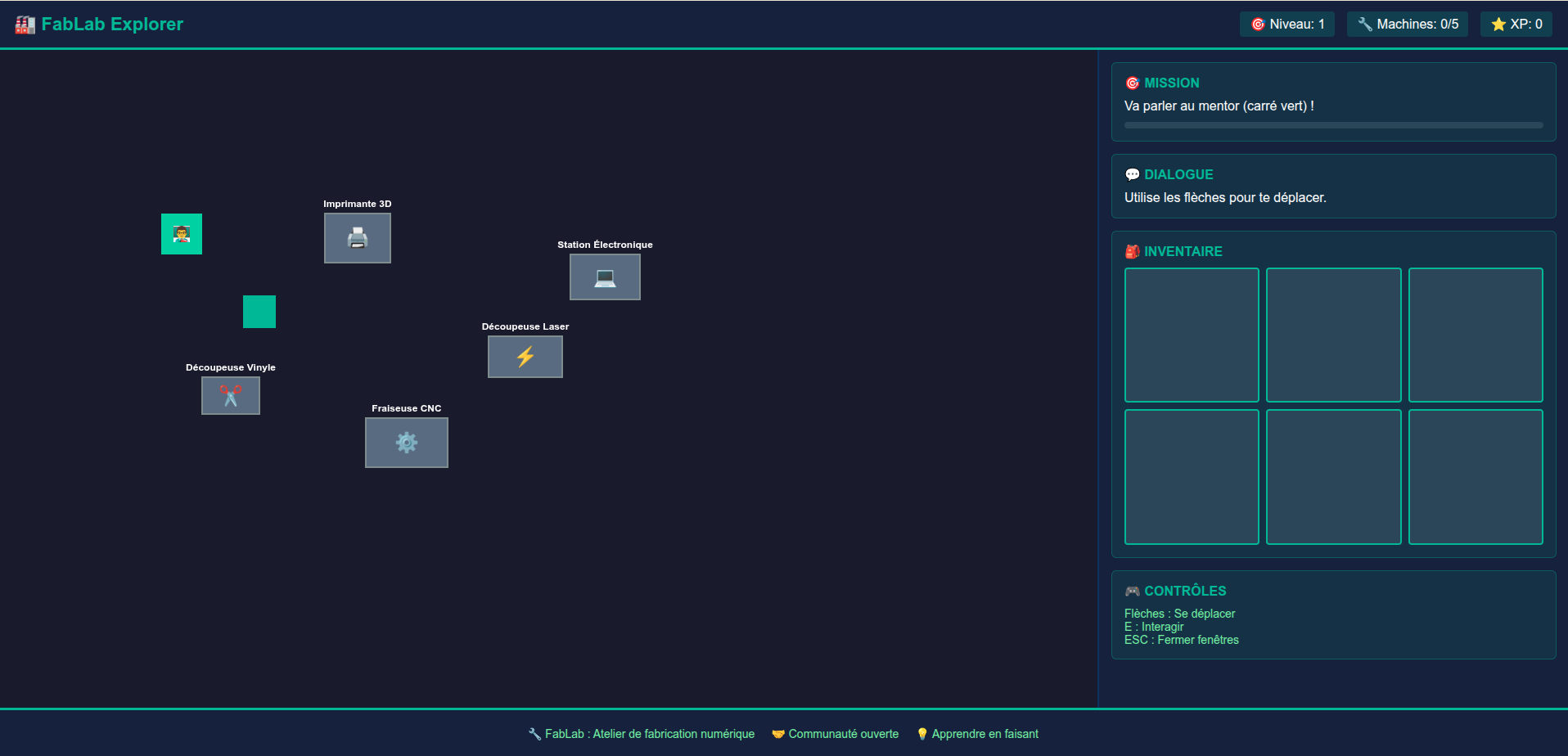The image size is (1568, 756).
Task: Click the Découpeuse Laser lightning machine
Action: tap(525, 357)
